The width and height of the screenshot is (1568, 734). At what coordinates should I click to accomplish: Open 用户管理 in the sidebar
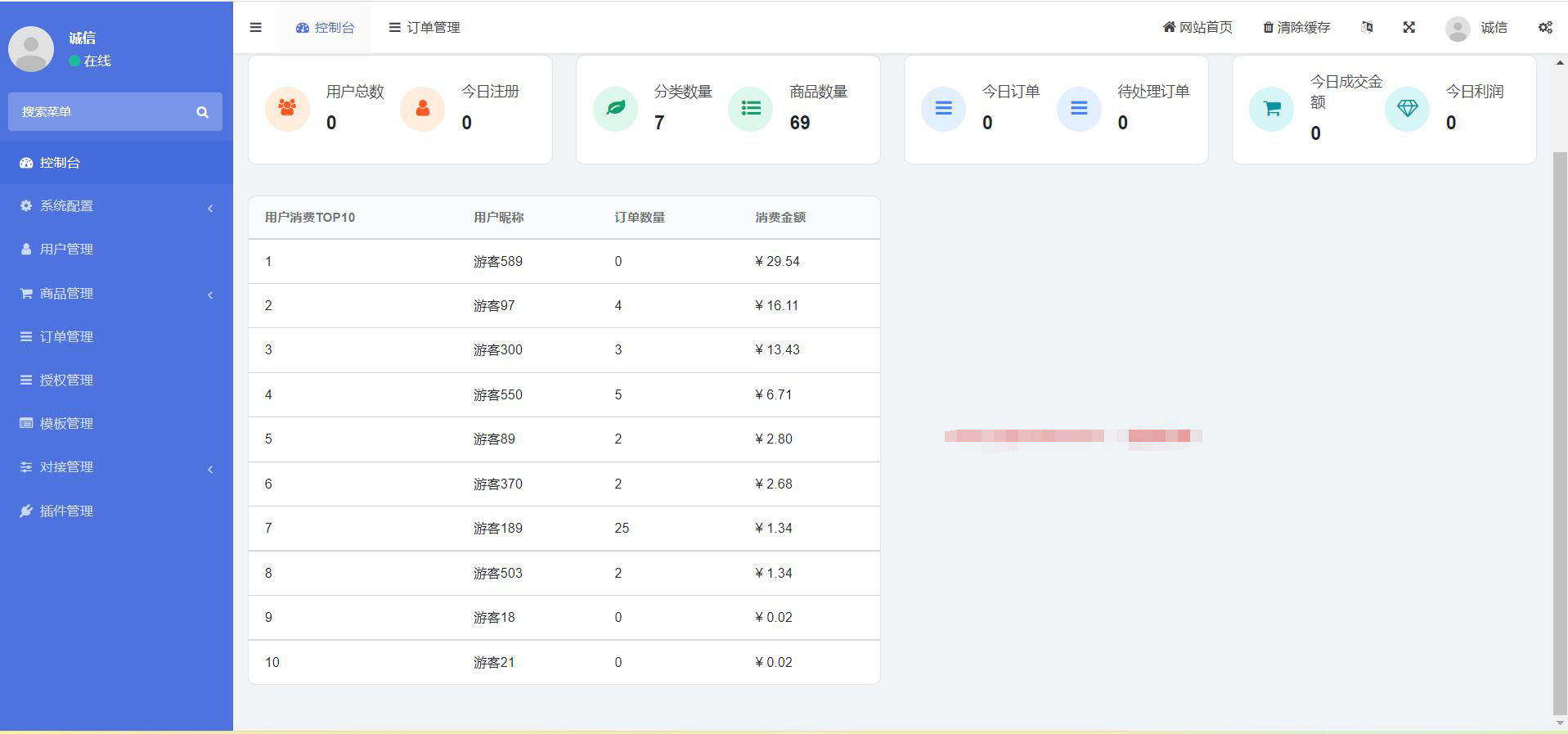(116, 249)
